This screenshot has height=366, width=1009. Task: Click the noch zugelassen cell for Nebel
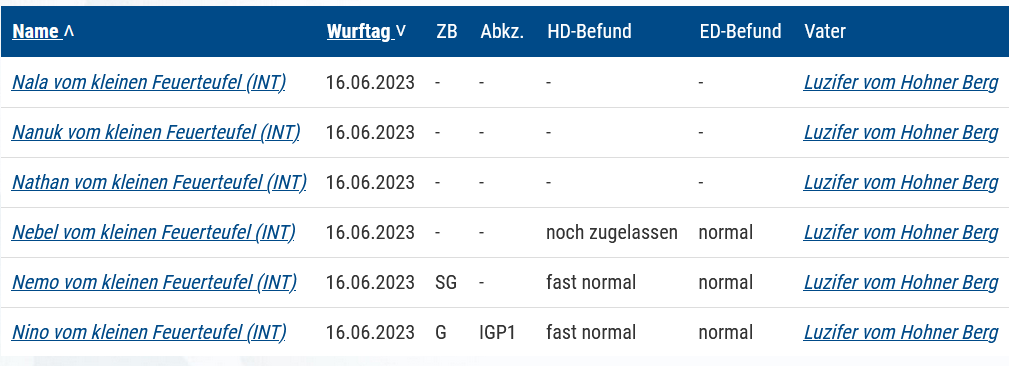pyautogui.click(x=612, y=232)
